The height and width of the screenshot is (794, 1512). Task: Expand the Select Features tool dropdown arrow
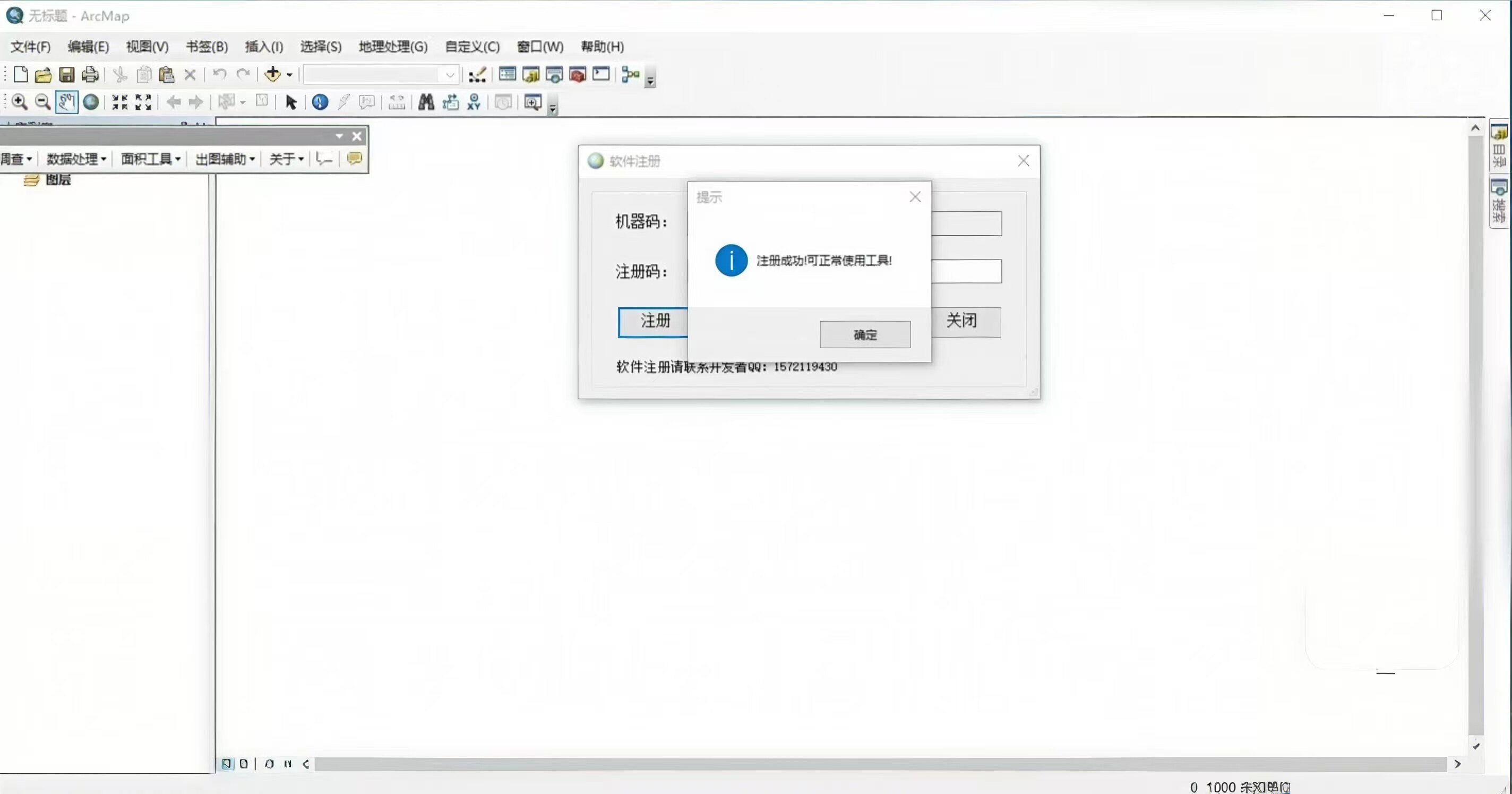coord(243,102)
